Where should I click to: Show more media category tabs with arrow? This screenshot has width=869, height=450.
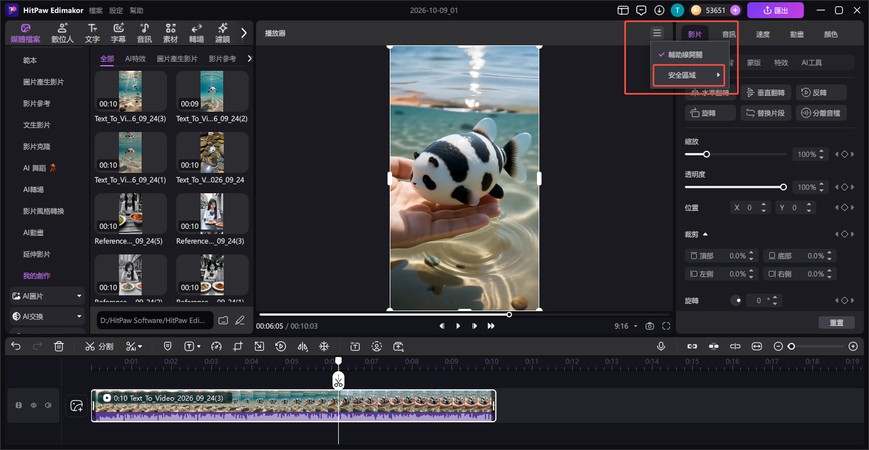[x=249, y=58]
